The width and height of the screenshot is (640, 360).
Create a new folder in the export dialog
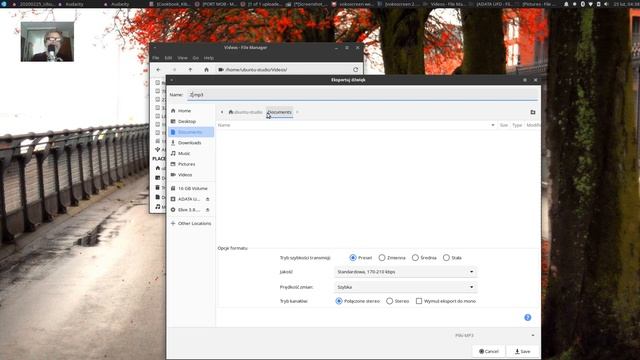(533, 112)
